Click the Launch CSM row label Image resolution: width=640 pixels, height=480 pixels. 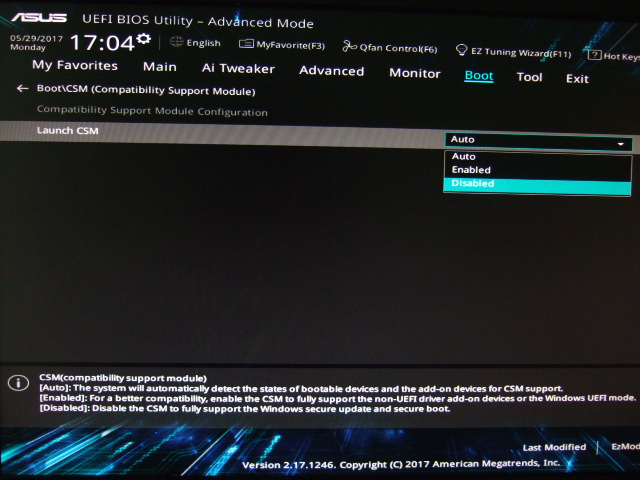coord(67,131)
